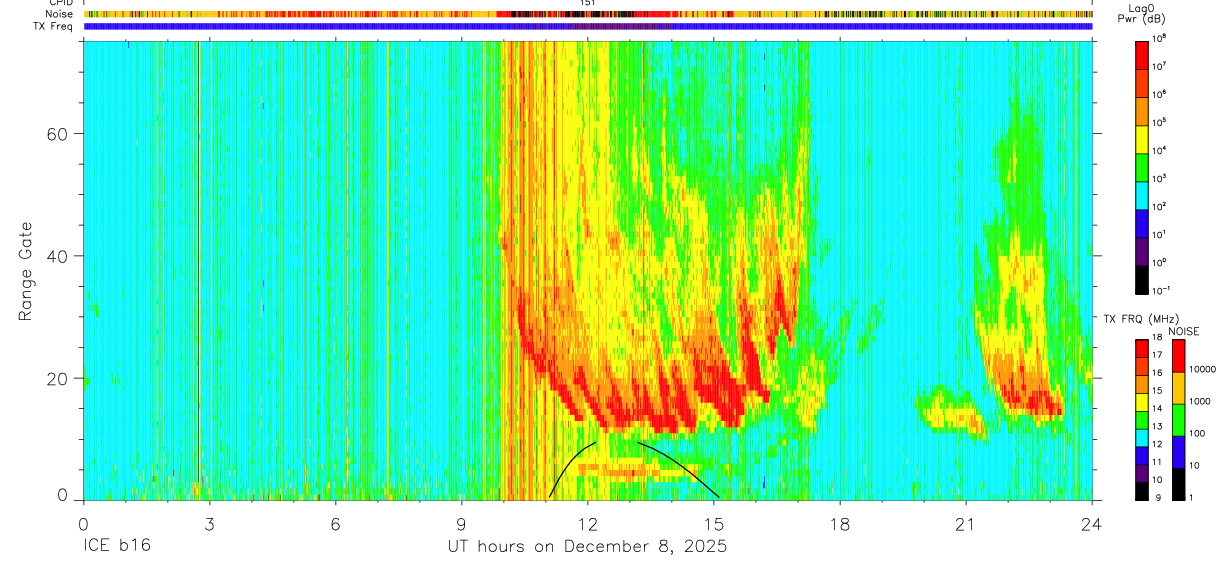Pick the red top segment of Pwr color bar

tap(1142, 55)
